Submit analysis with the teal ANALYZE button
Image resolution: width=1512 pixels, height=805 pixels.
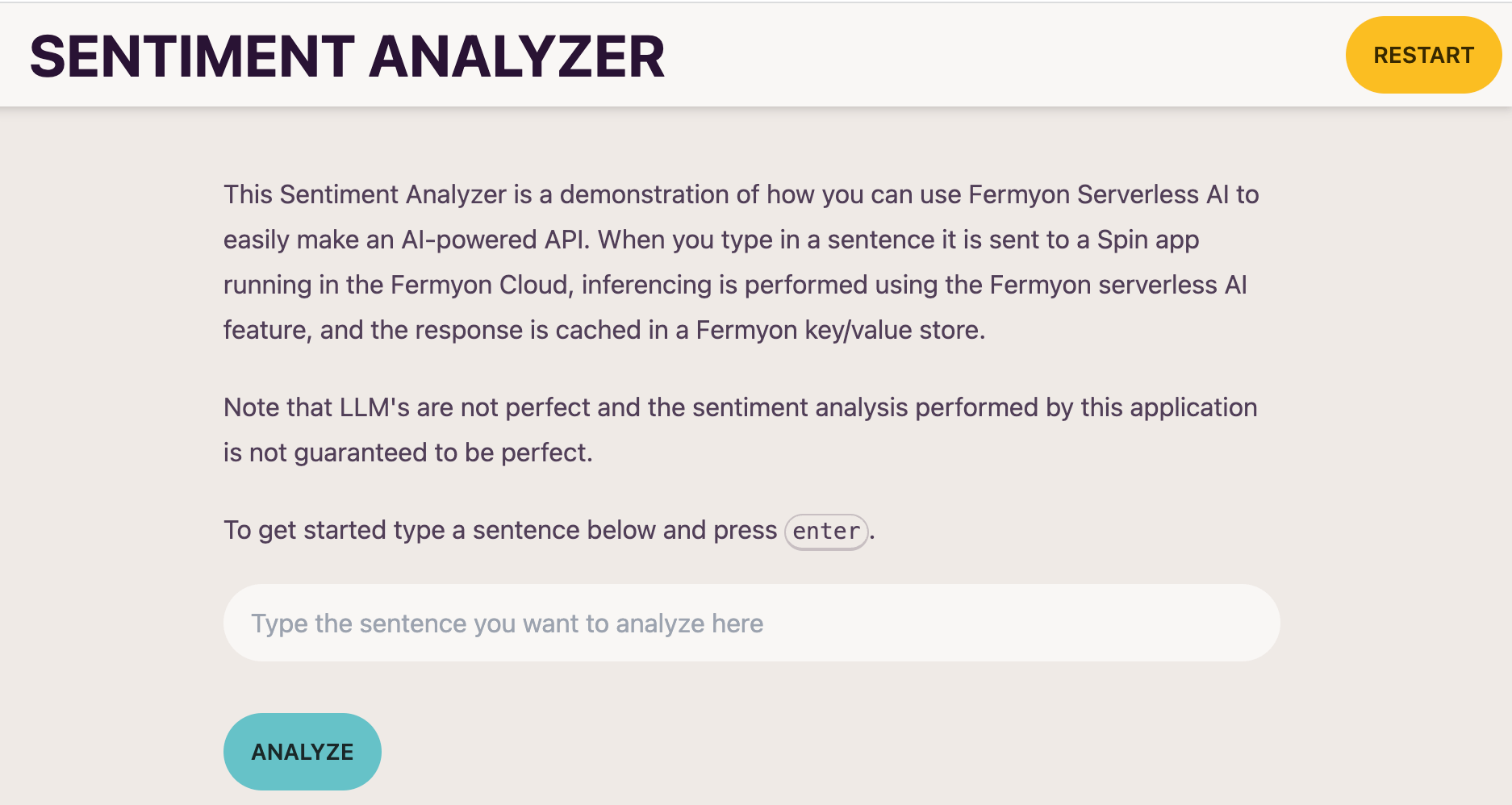(x=302, y=751)
